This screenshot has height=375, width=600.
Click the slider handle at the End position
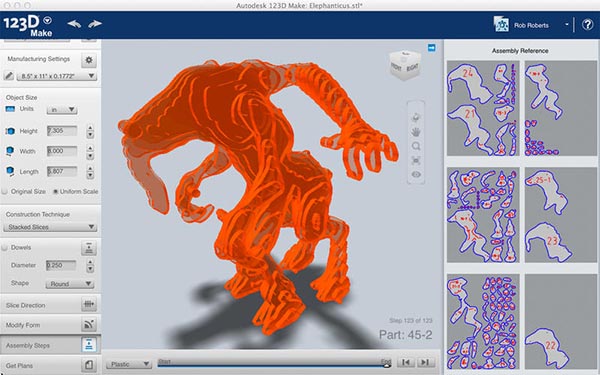point(387,365)
